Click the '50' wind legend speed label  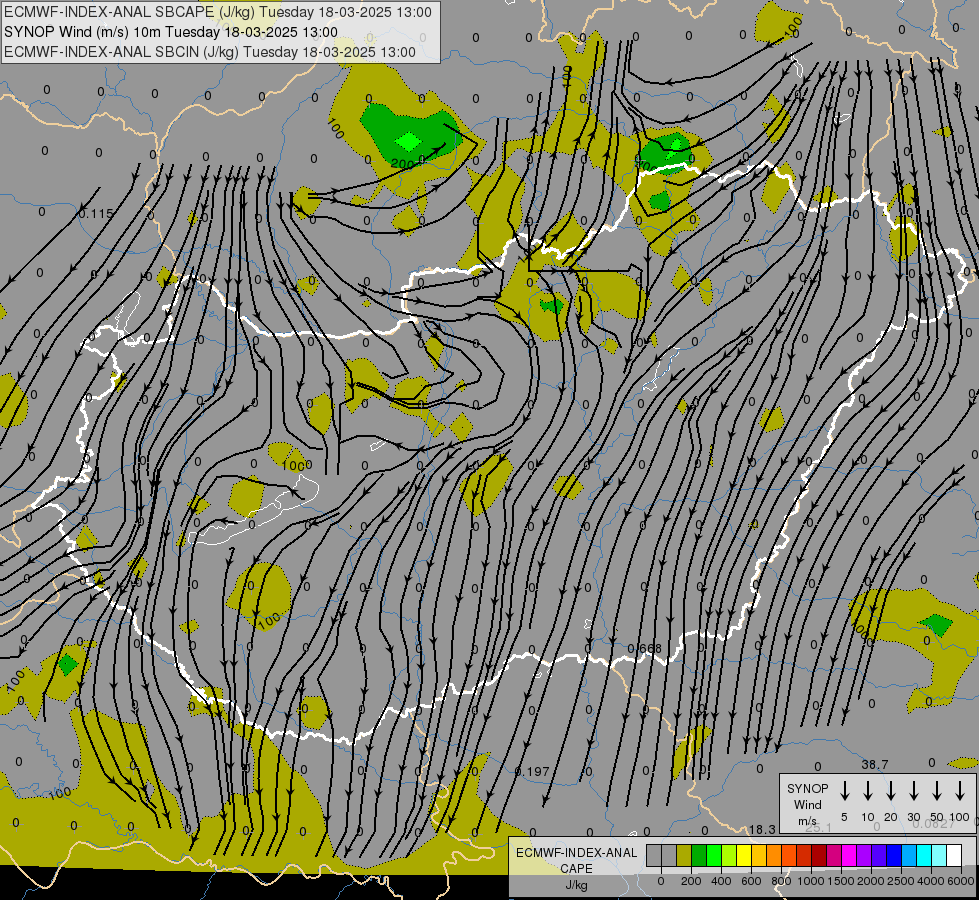pyautogui.click(x=937, y=817)
